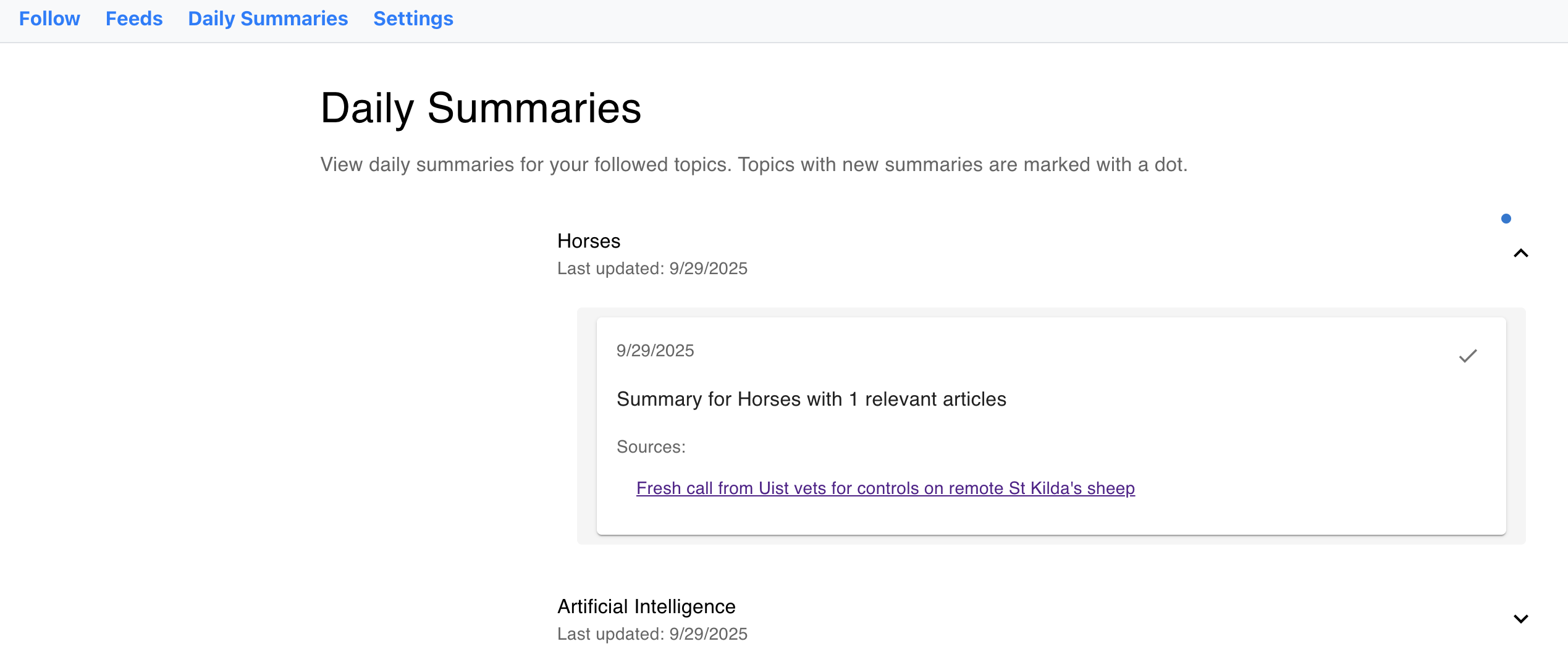This screenshot has width=1568, height=657.
Task: Select the Horses topic title
Action: (588, 241)
